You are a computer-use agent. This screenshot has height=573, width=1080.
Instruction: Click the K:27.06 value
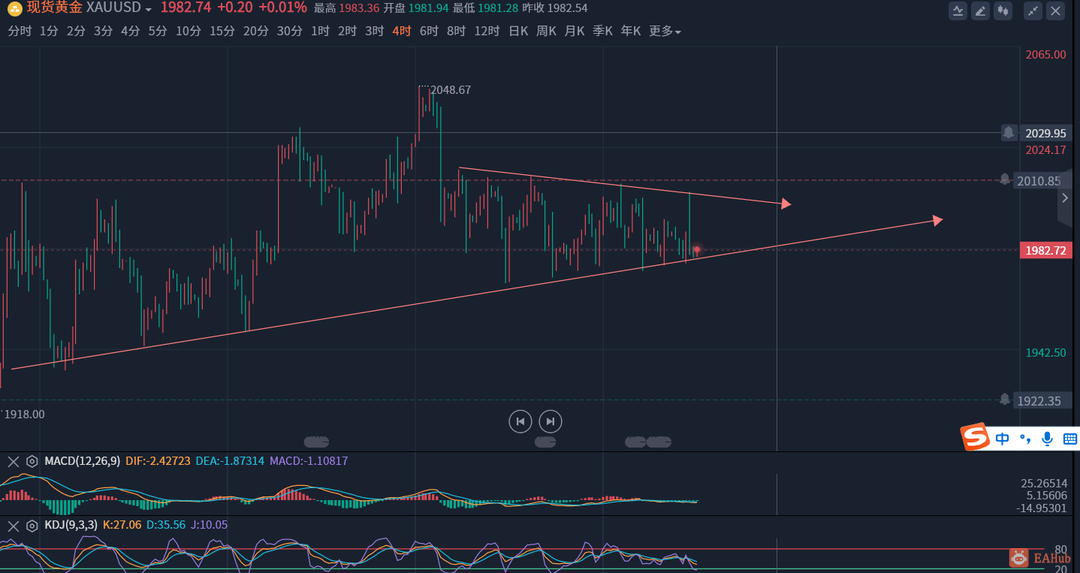[x=122, y=525]
